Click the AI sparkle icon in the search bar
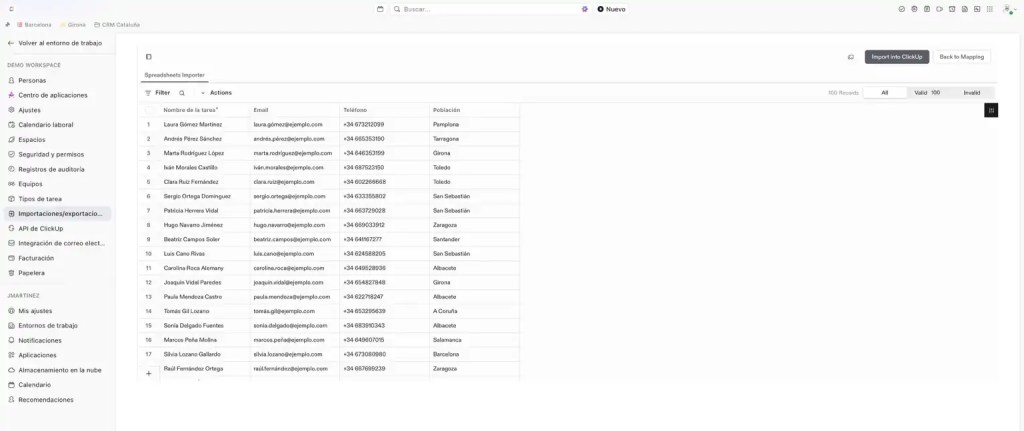 coord(584,9)
